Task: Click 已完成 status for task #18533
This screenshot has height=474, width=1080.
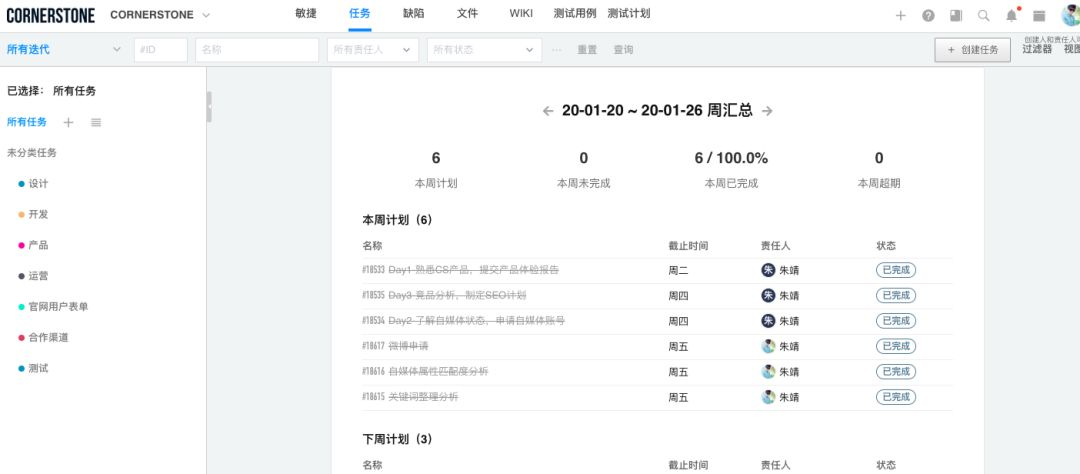Action: point(896,270)
